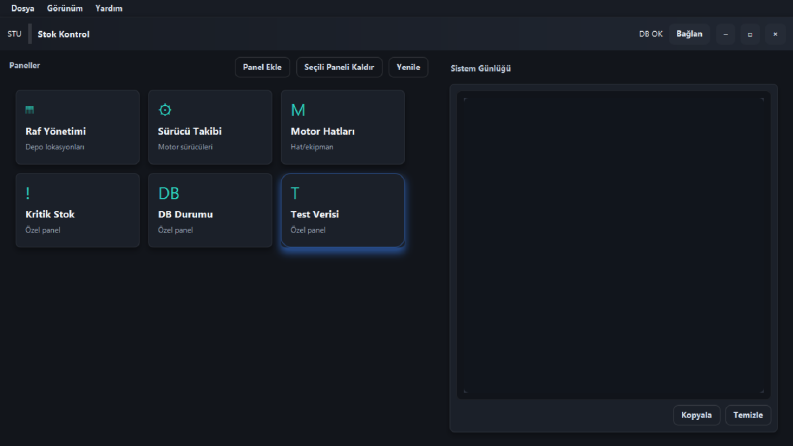Click the Sistem Günlüğü heading
Image resolution: width=793 pixels, height=446 pixels.
480,68
